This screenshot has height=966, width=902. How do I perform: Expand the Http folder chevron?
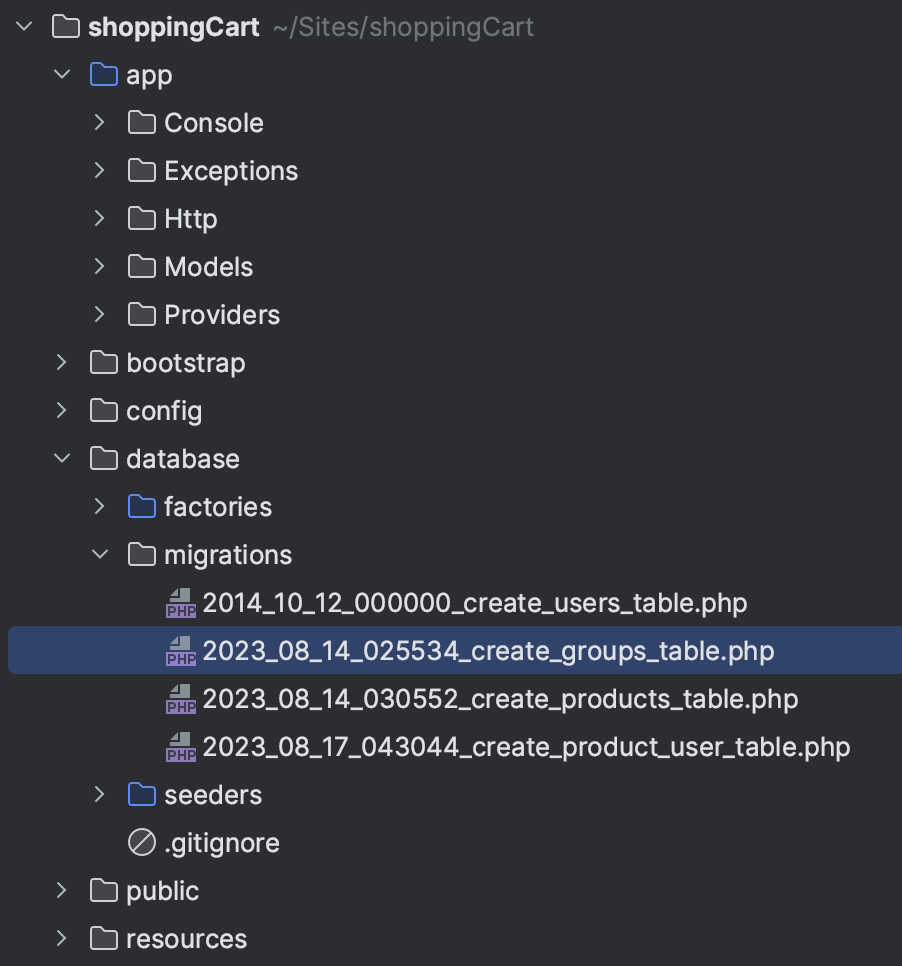(100, 219)
